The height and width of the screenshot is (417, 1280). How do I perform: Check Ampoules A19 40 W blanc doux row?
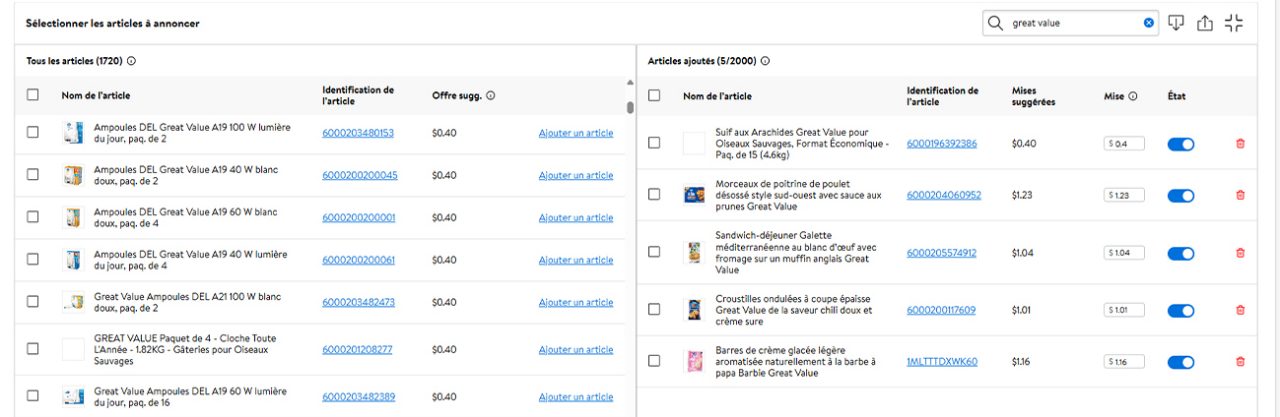tap(33, 174)
